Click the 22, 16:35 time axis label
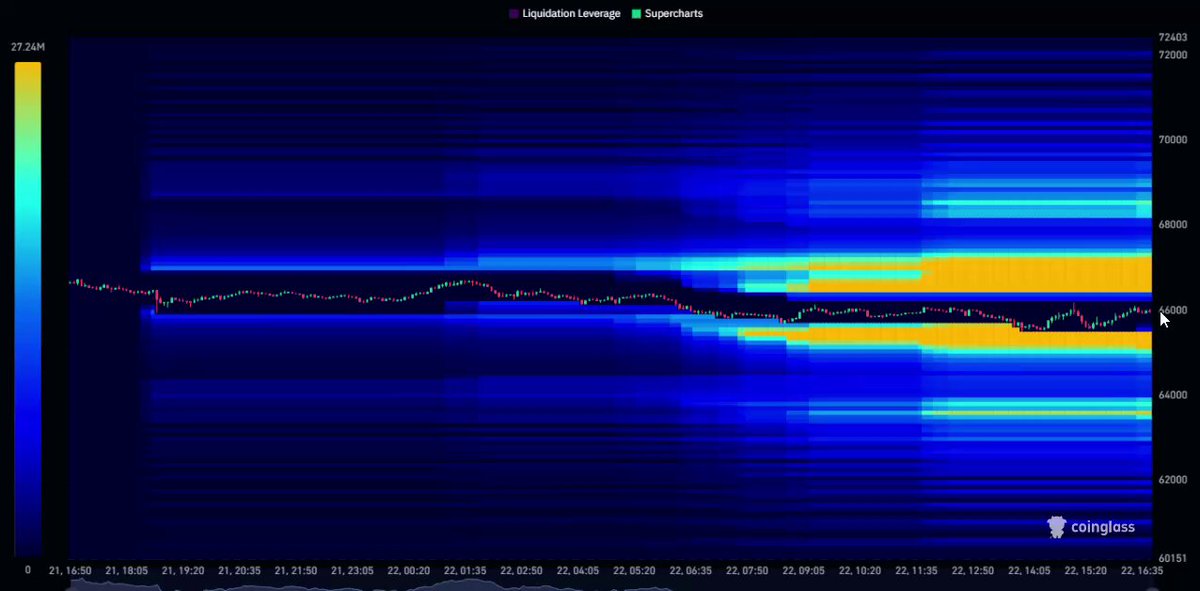The image size is (1200, 591). [x=1141, y=570]
